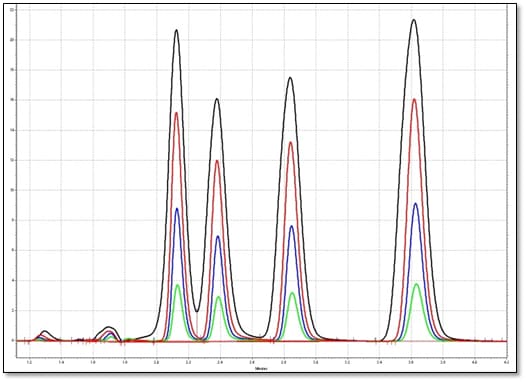Click the 2 label on the y-axis
Screen dimensions: 526x382
[x=13, y=310]
